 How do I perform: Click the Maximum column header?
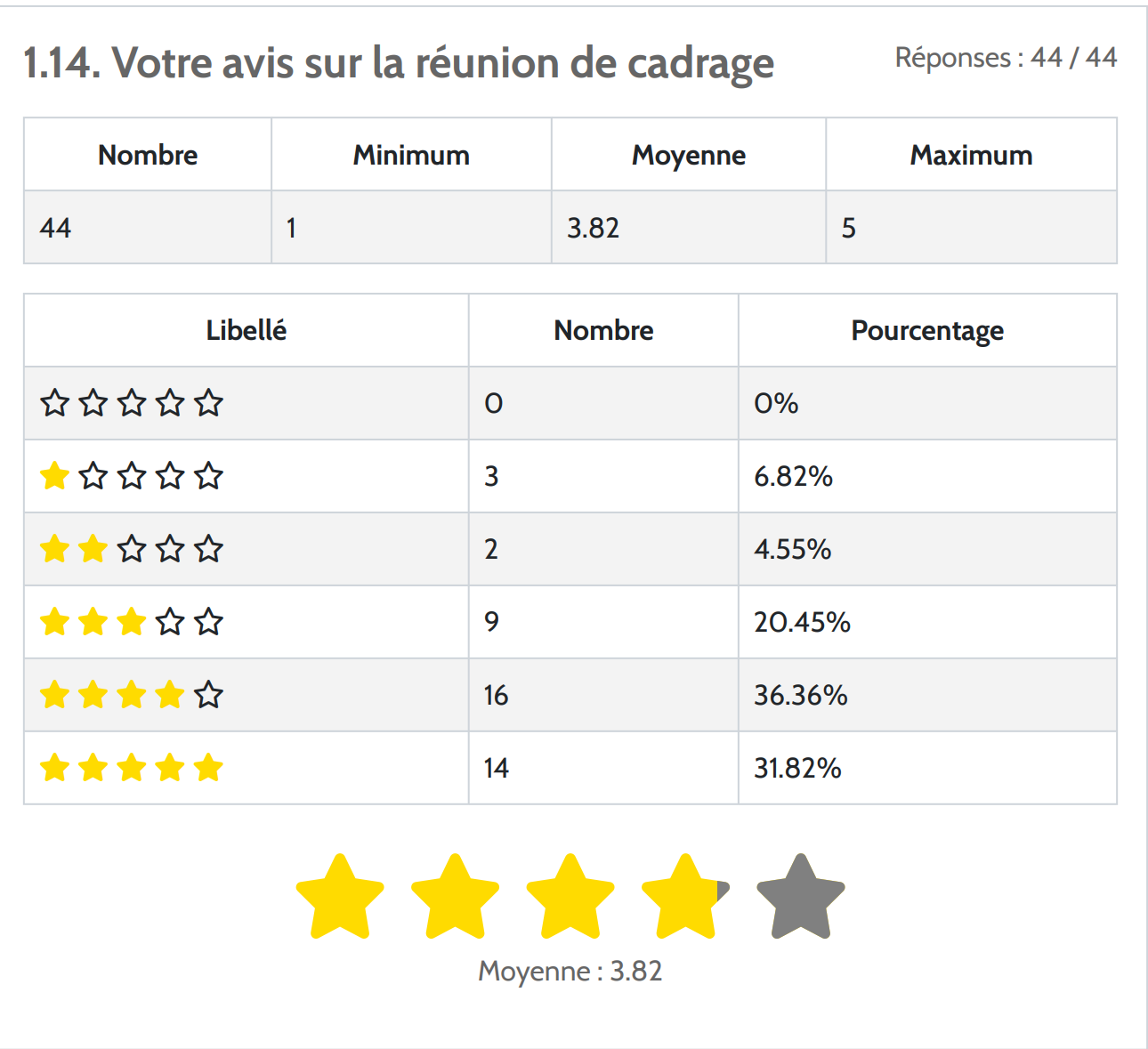click(971, 156)
